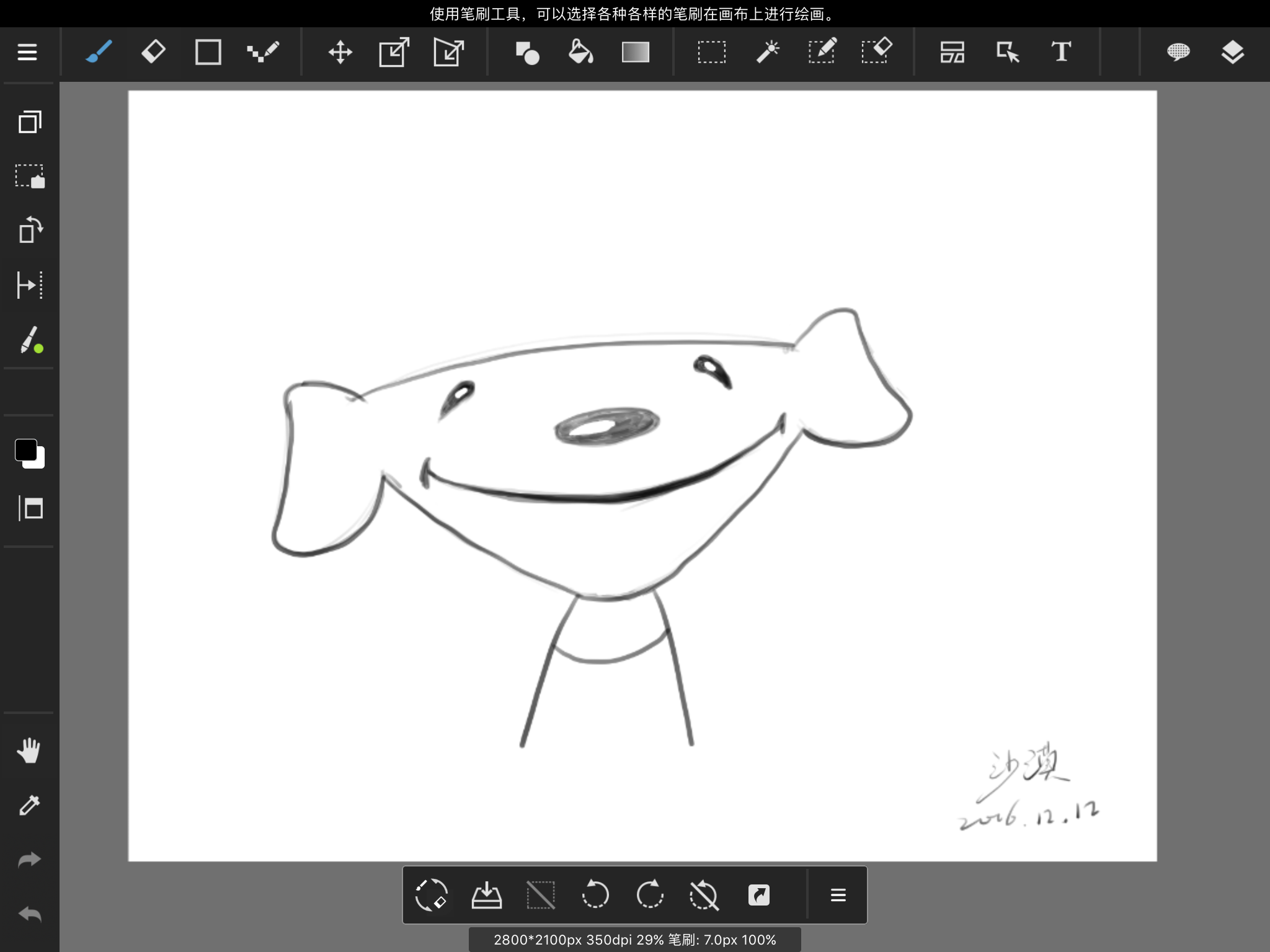1270x952 pixels.
Task: Open the speech bubble material panel
Action: click(1178, 52)
